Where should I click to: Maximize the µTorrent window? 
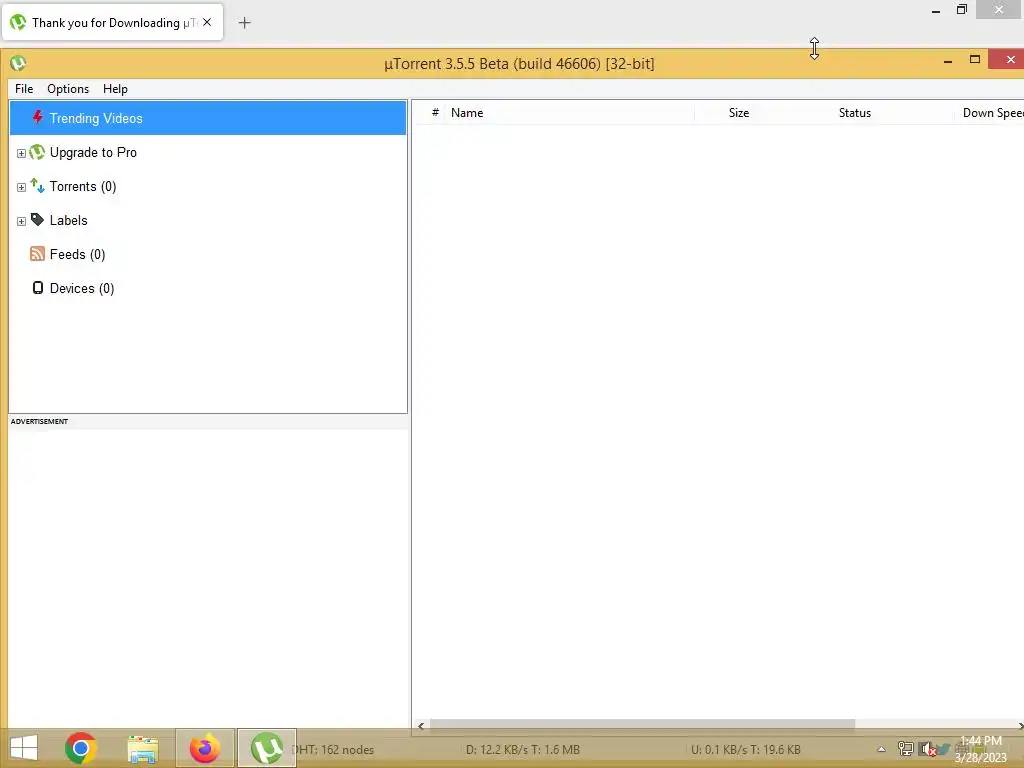point(974,59)
